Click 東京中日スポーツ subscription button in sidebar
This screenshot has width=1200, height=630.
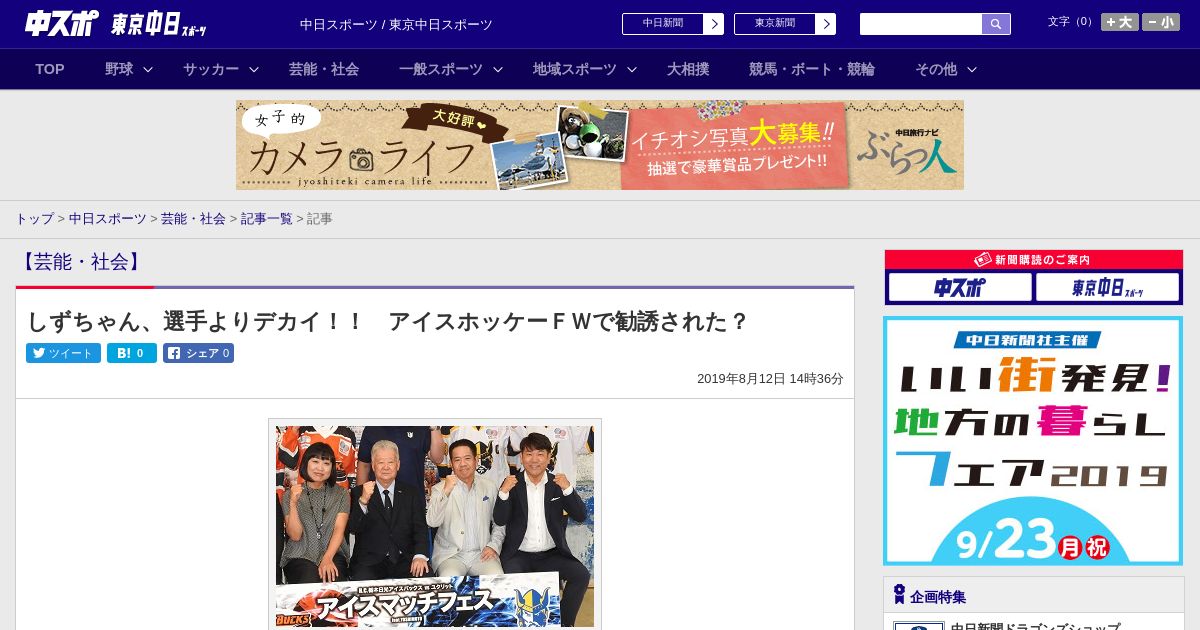coord(1108,288)
